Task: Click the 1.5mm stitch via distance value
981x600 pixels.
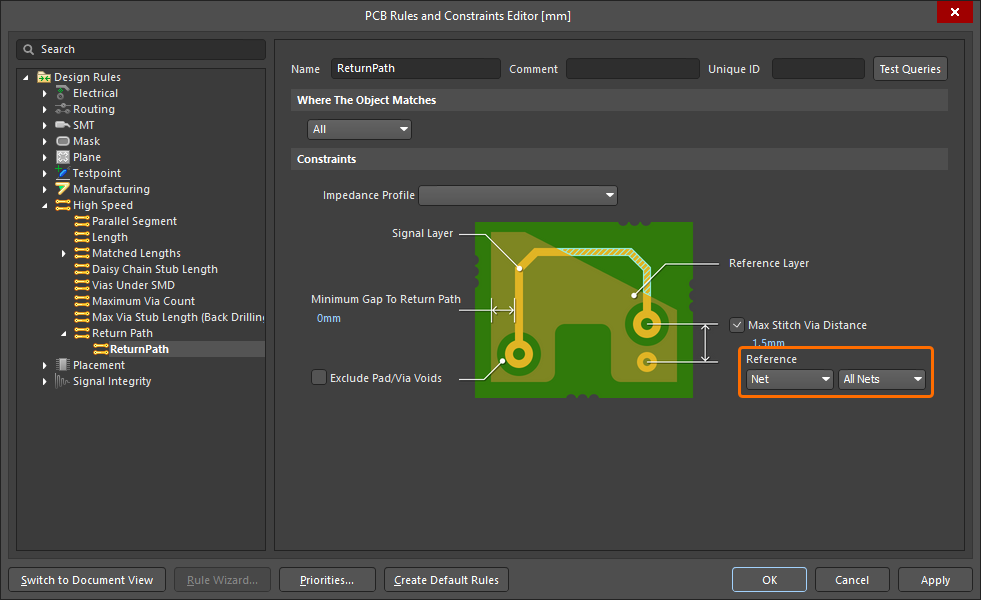Action: coord(768,343)
